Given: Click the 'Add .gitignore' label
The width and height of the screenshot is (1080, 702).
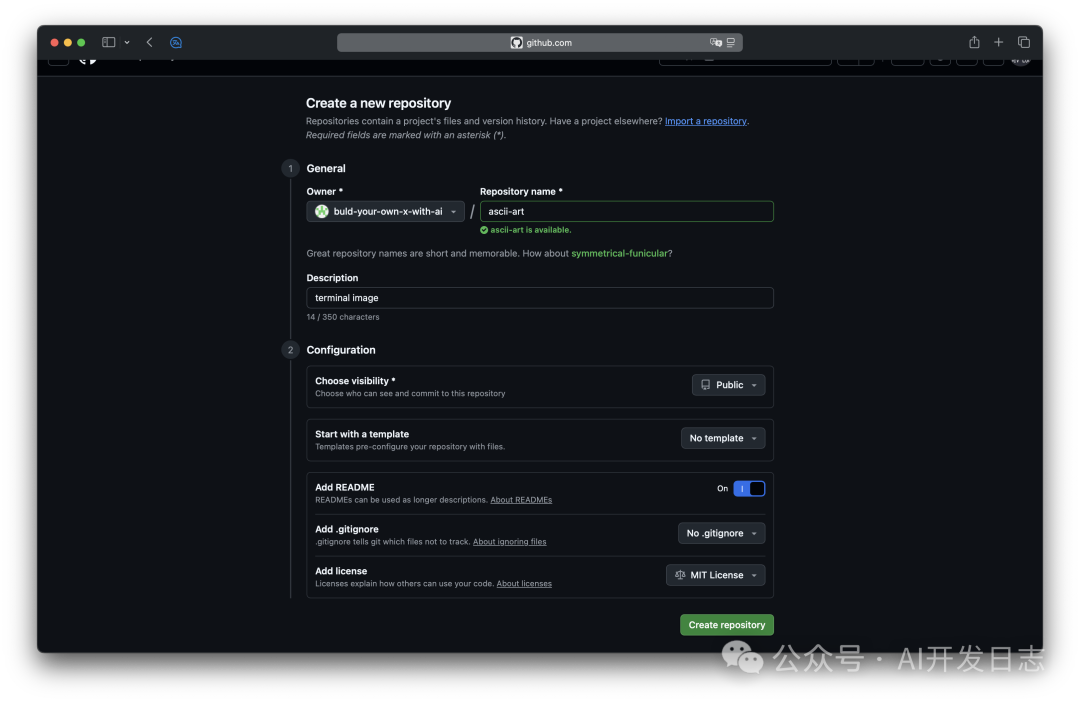Looking at the screenshot, I should point(346,529).
